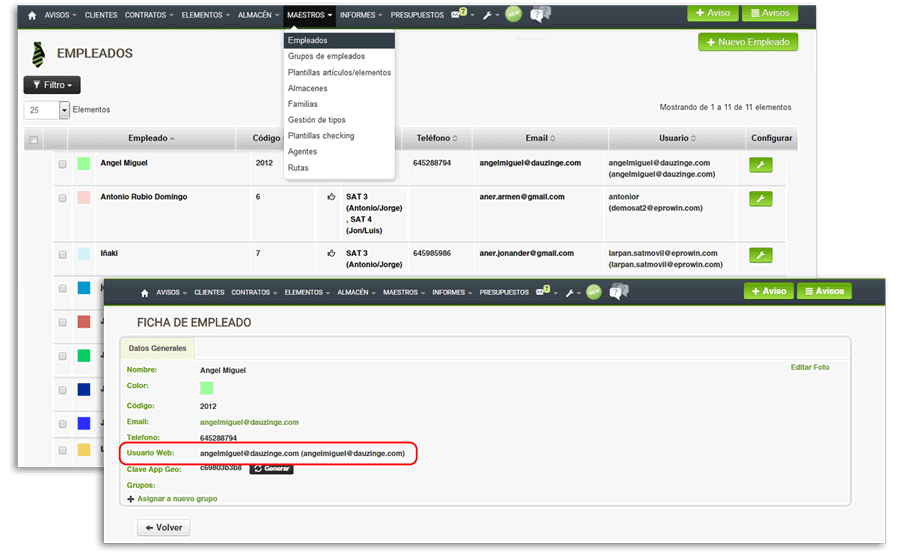Screen dimensions: 900x560
Task: Expand the MAESTROS menu in the Ficha navbar
Action: [404, 293]
